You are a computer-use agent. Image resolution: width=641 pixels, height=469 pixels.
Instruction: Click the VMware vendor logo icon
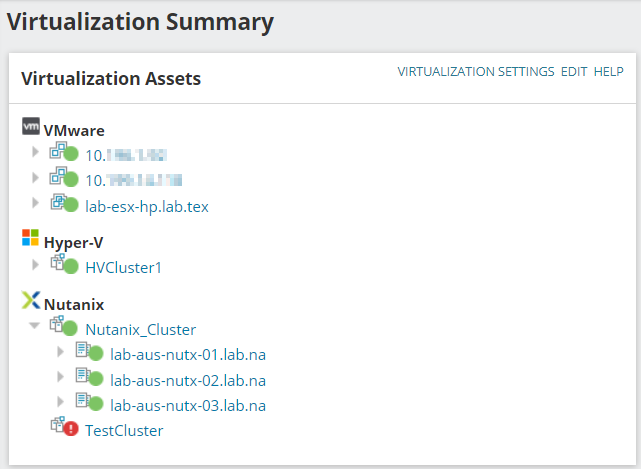pos(31,129)
